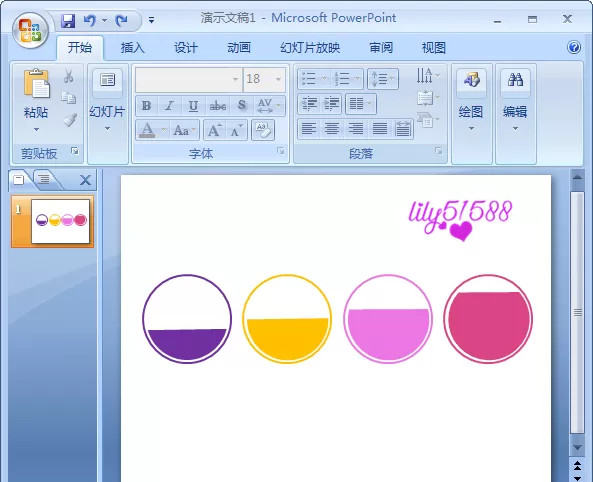Viewport: 593px width, 482px height.
Task: Align text right
Action: coord(356,129)
